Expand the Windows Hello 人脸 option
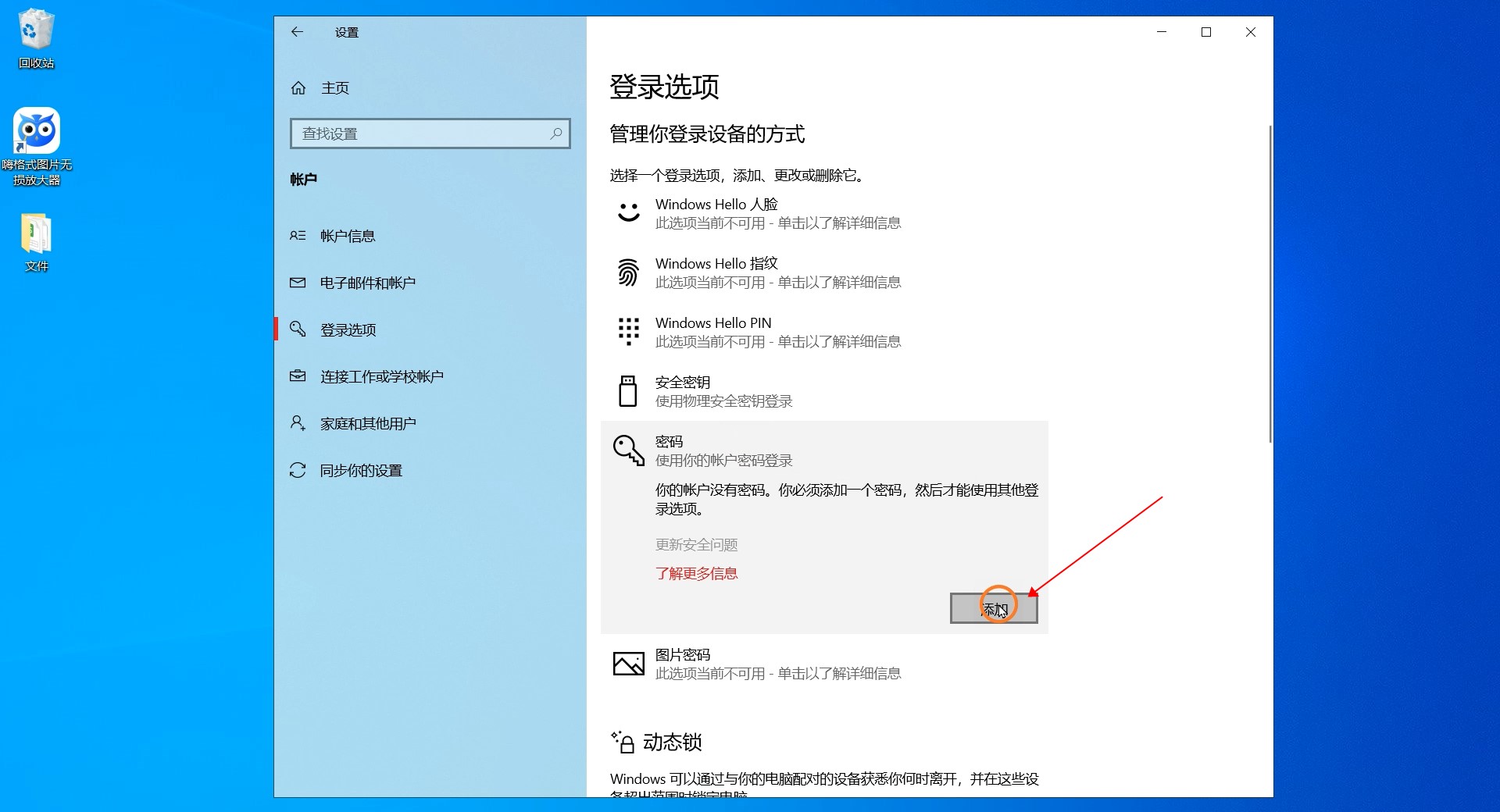The width and height of the screenshot is (1500, 812). [x=777, y=213]
